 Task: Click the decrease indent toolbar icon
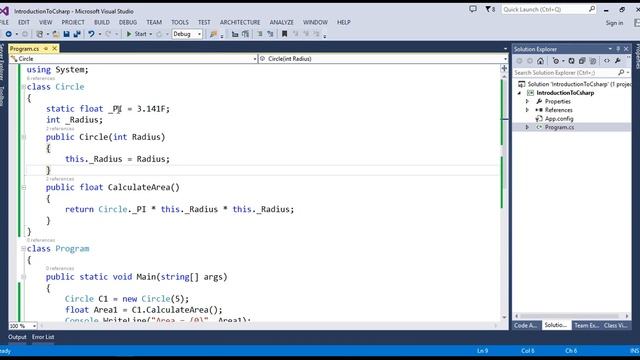235,34
